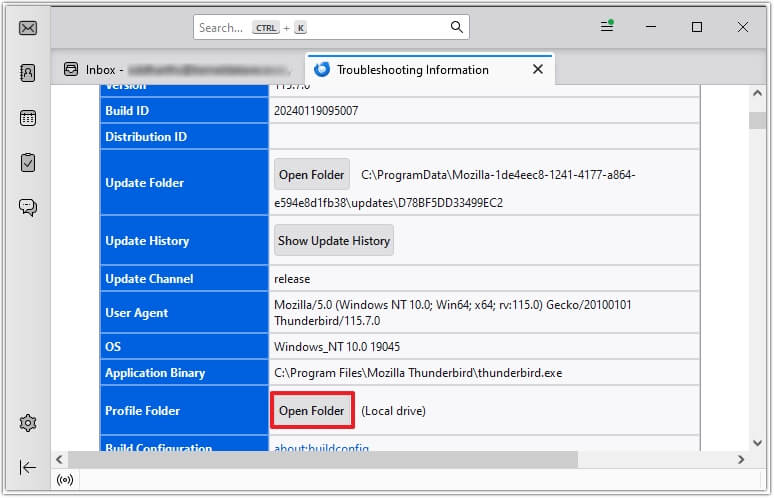Open Folder for the Update Folder row
The height and width of the screenshot is (498, 774).
coord(312,175)
